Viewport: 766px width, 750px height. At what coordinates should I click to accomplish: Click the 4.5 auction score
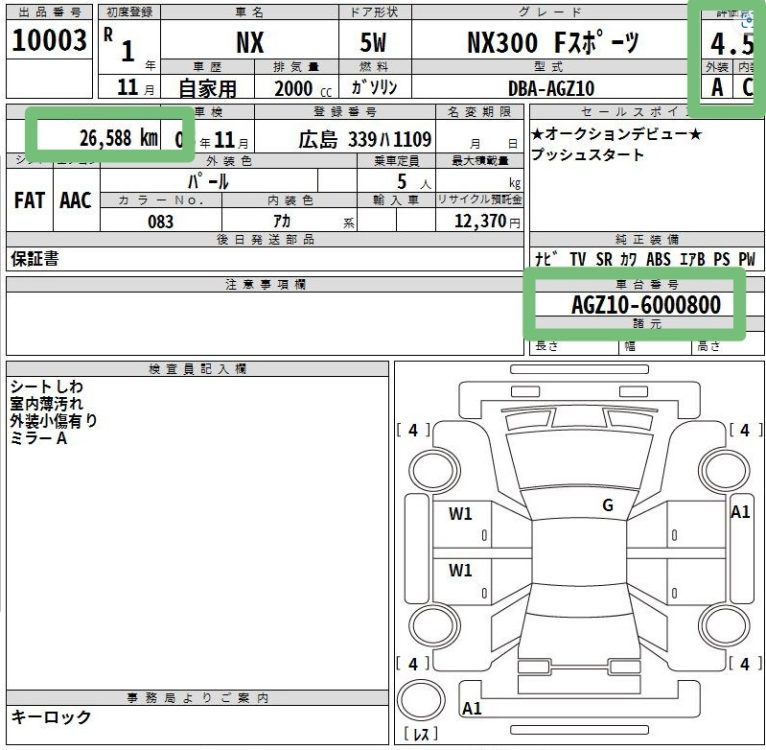pyautogui.click(x=731, y=44)
